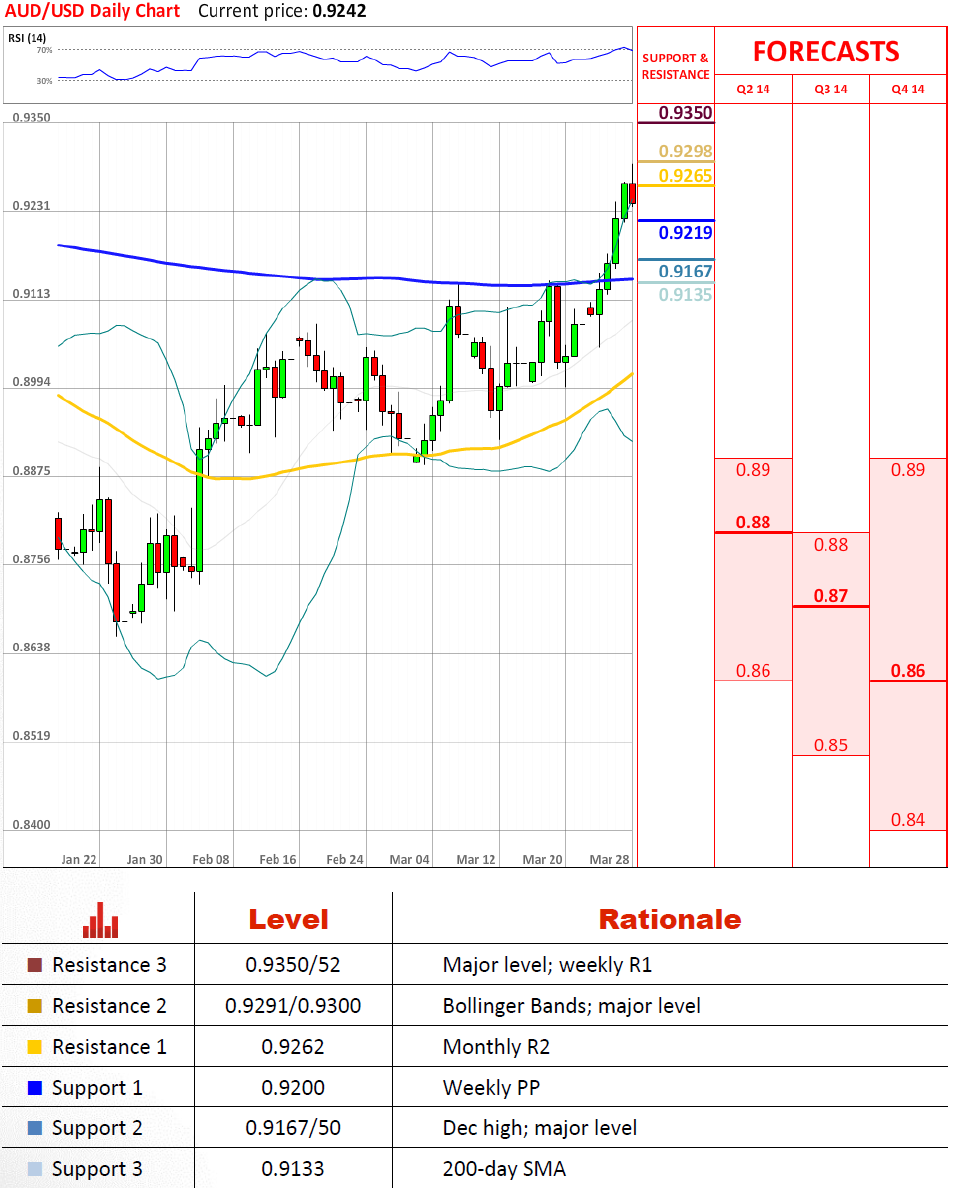The image size is (956, 1188).
Task: Click the red bar chart icon in table header
Action: point(101,920)
